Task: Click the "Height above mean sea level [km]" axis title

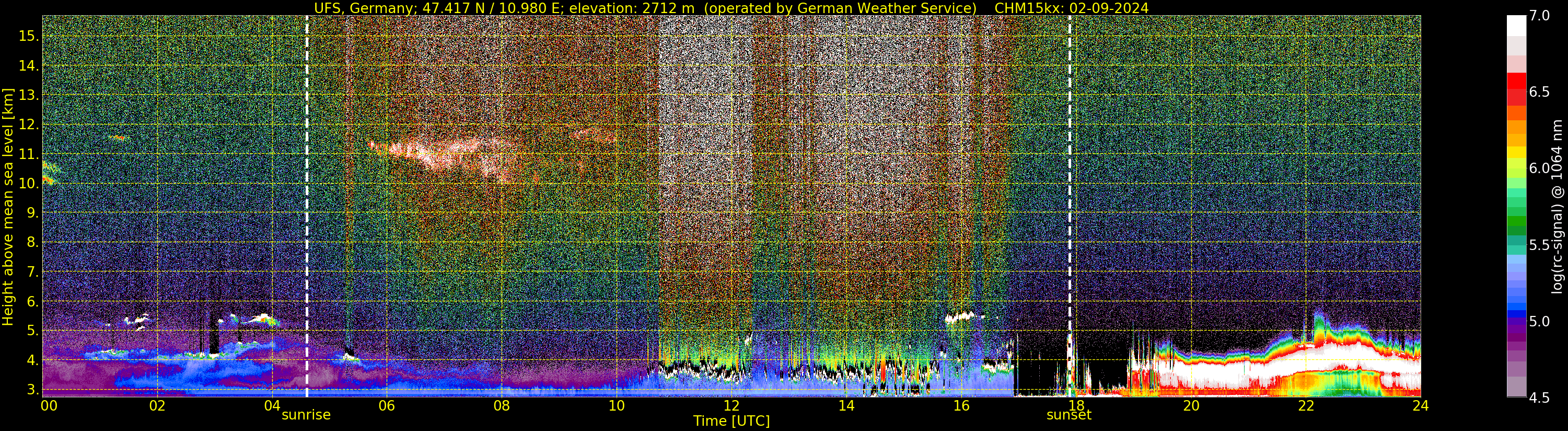Action: (8, 207)
